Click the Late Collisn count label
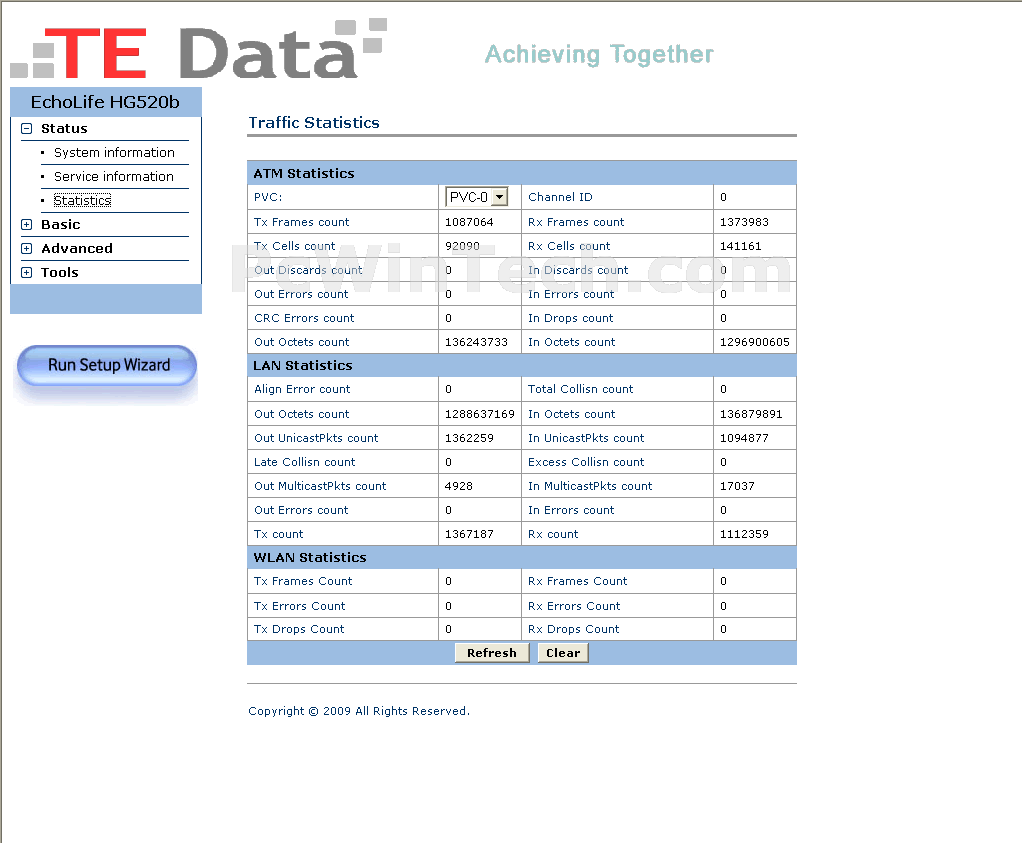This screenshot has height=843, width=1022. tap(305, 462)
